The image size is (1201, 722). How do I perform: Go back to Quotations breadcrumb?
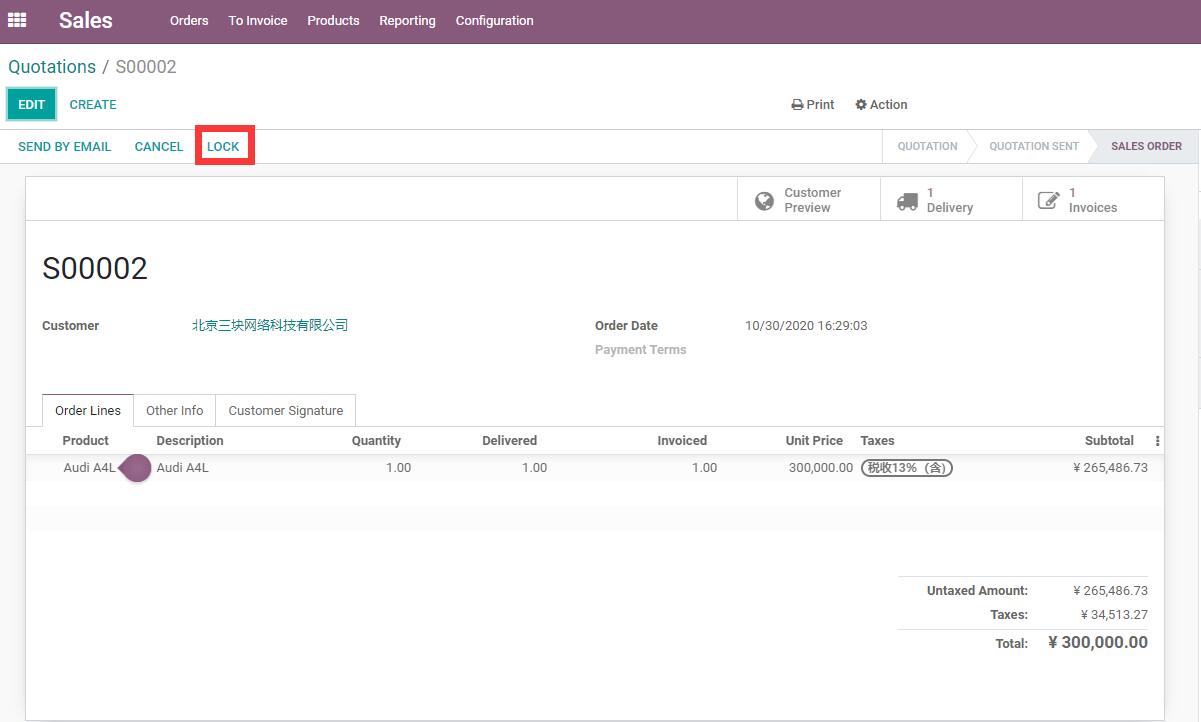click(52, 67)
